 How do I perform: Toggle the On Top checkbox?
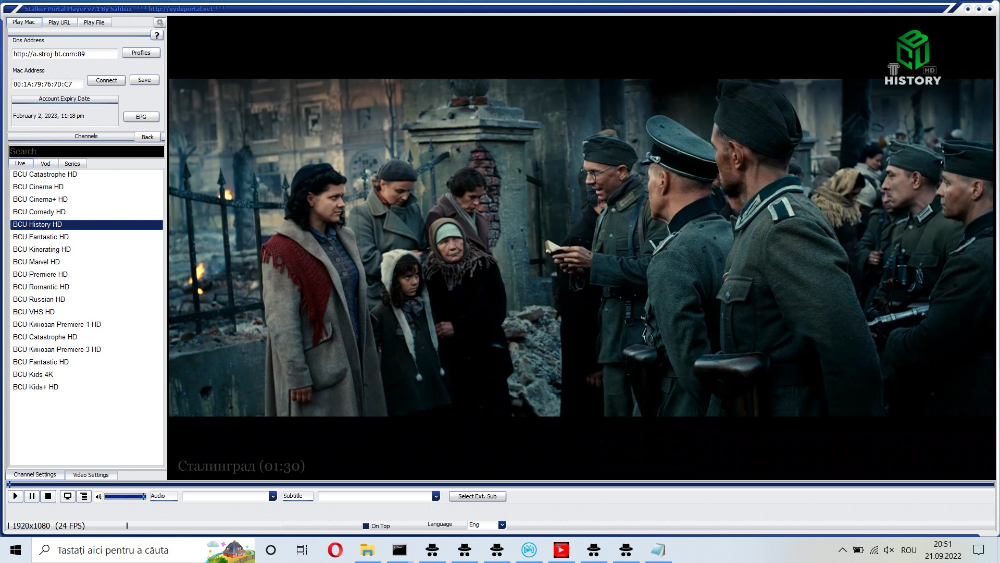(x=365, y=526)
